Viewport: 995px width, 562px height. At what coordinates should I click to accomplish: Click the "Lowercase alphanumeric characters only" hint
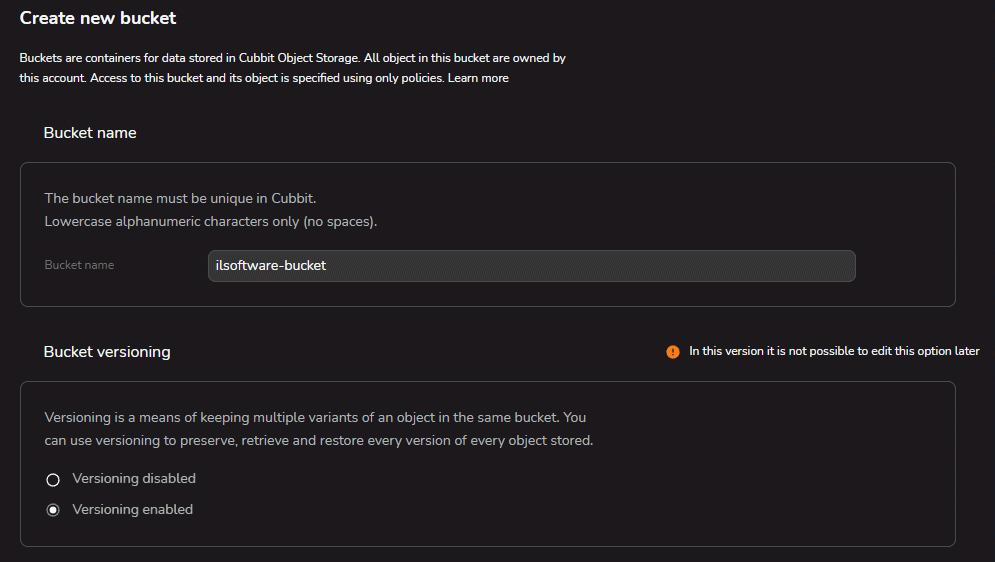point(211,221)
